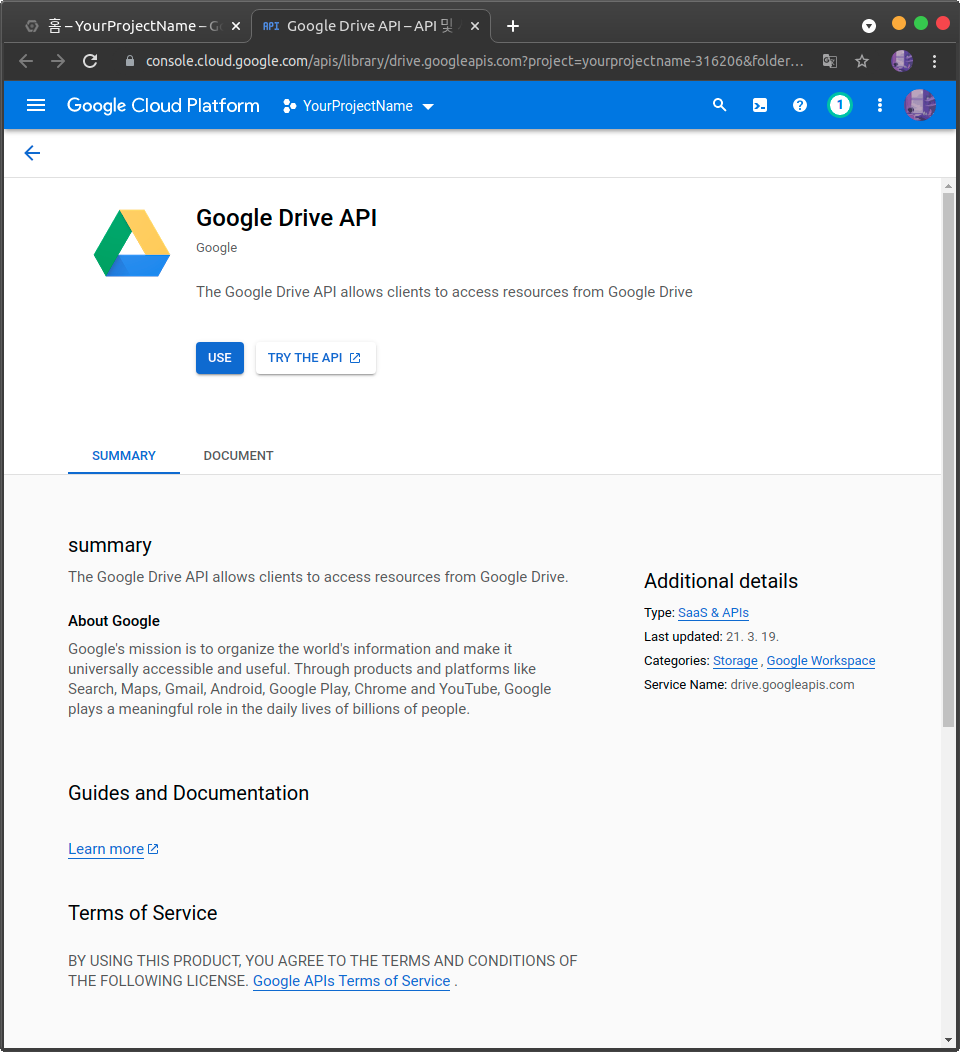Click the Google Drive logo image

tap(132, 243)
